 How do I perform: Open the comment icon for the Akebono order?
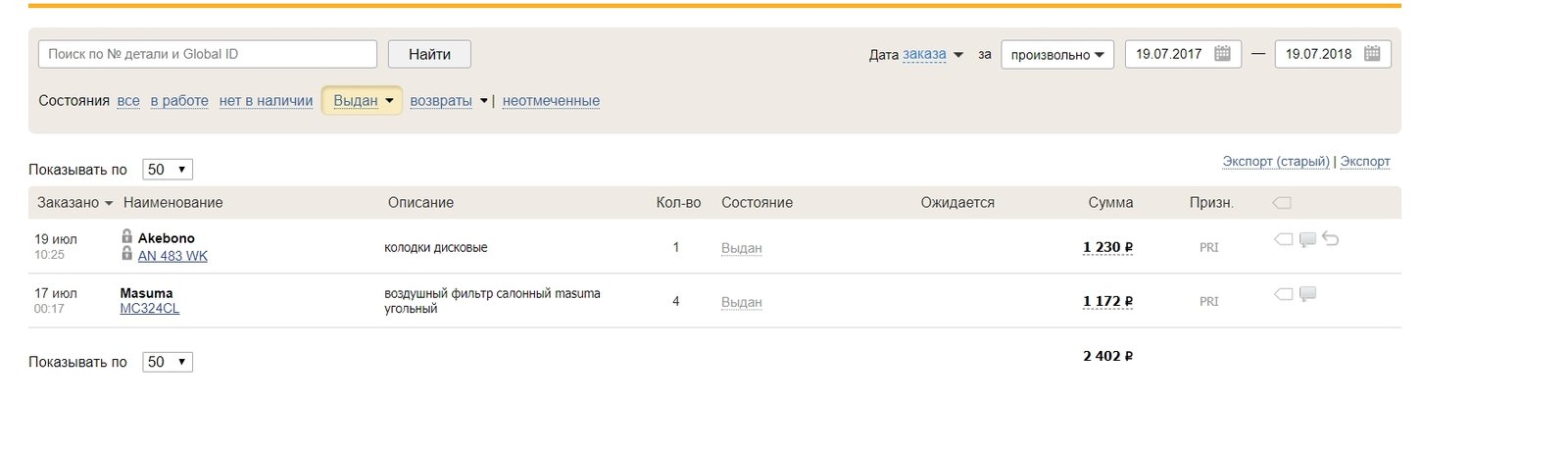click(x=1307, y=240)
